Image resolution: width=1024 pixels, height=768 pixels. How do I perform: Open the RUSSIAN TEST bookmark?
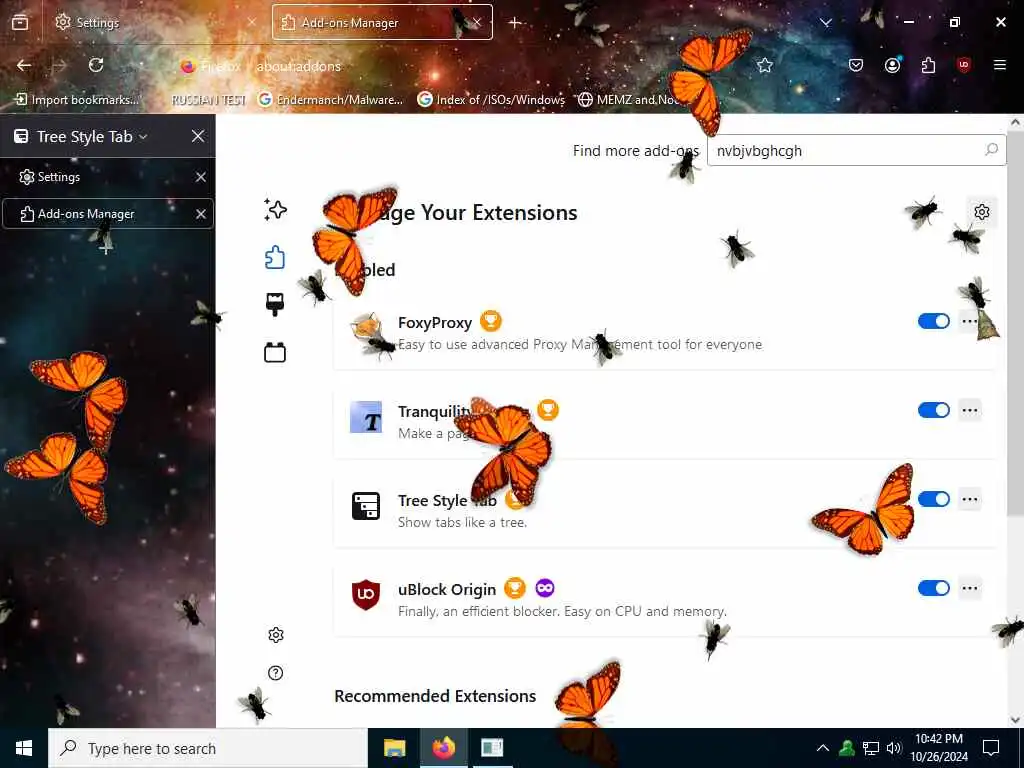pyautogui.click(x=208, y=99)
